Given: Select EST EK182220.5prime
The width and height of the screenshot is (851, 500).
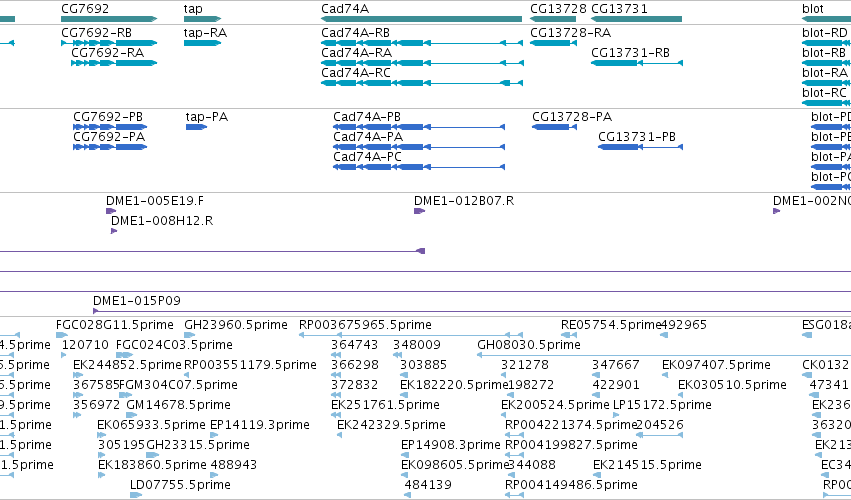Looking at the screenshot, I should pyautogui.click(x=406, y=395).
